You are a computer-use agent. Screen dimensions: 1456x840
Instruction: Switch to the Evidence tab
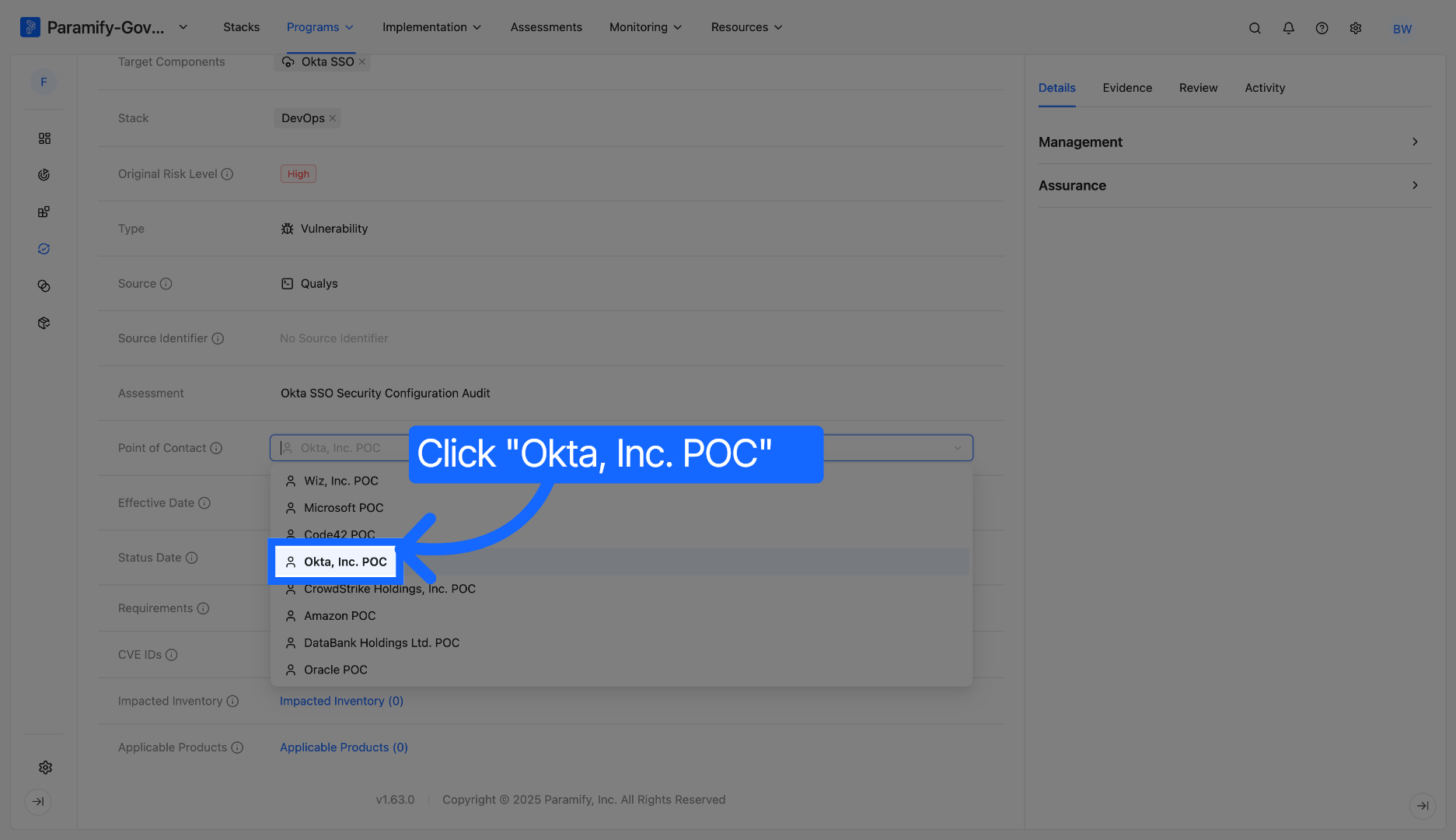tap(1127, 88)
